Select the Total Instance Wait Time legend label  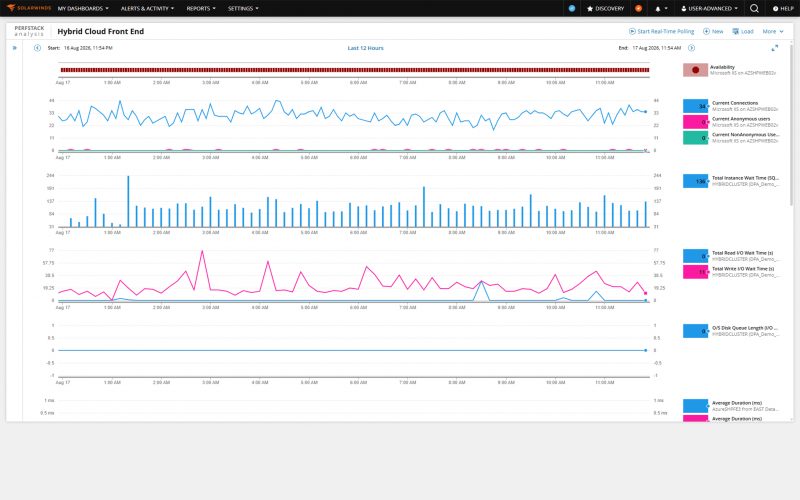coord(745,178)
